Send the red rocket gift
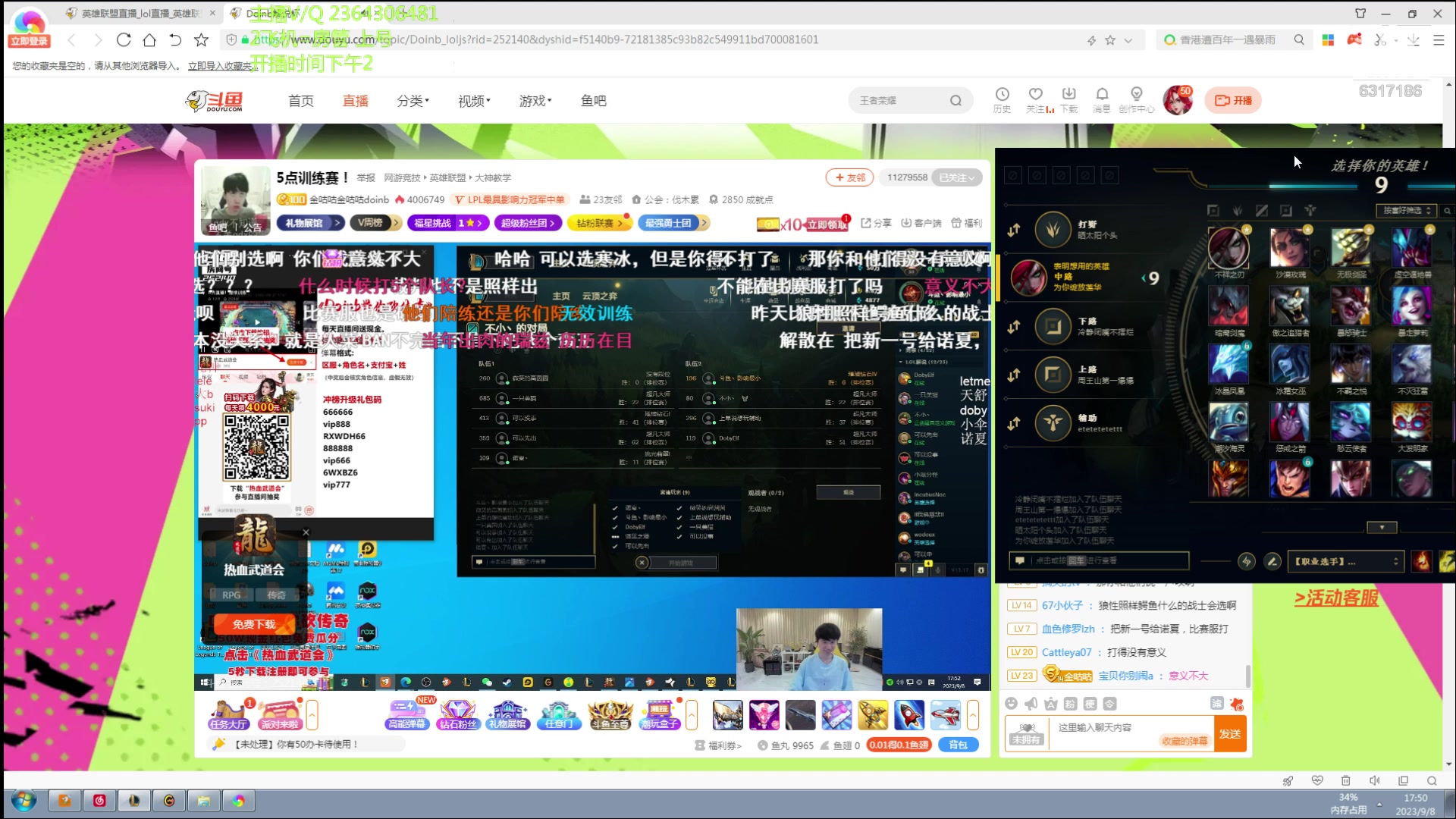This screenshot has width=1456, height=819. 909,714
